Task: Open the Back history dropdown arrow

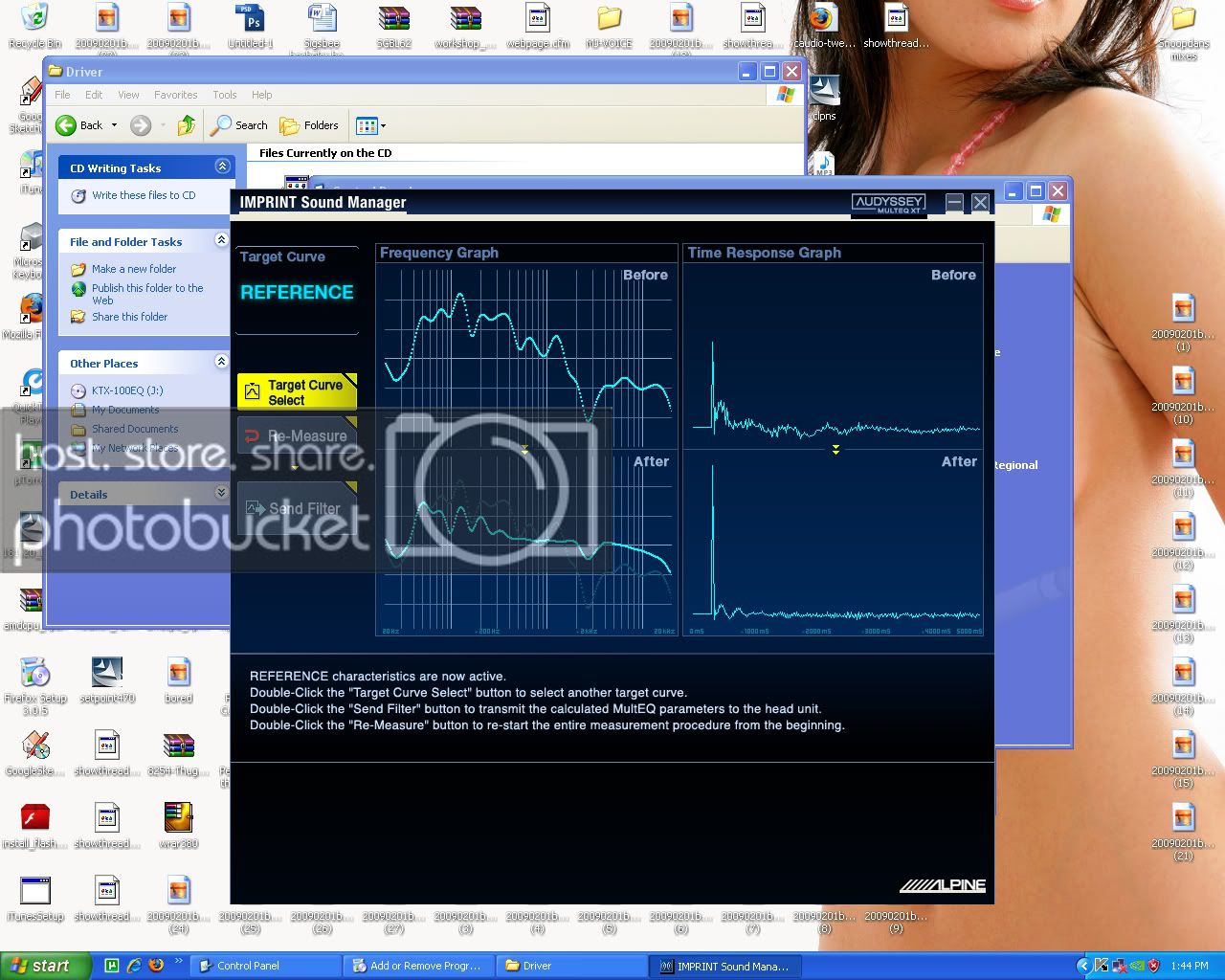Action: (x=114, y=125)
